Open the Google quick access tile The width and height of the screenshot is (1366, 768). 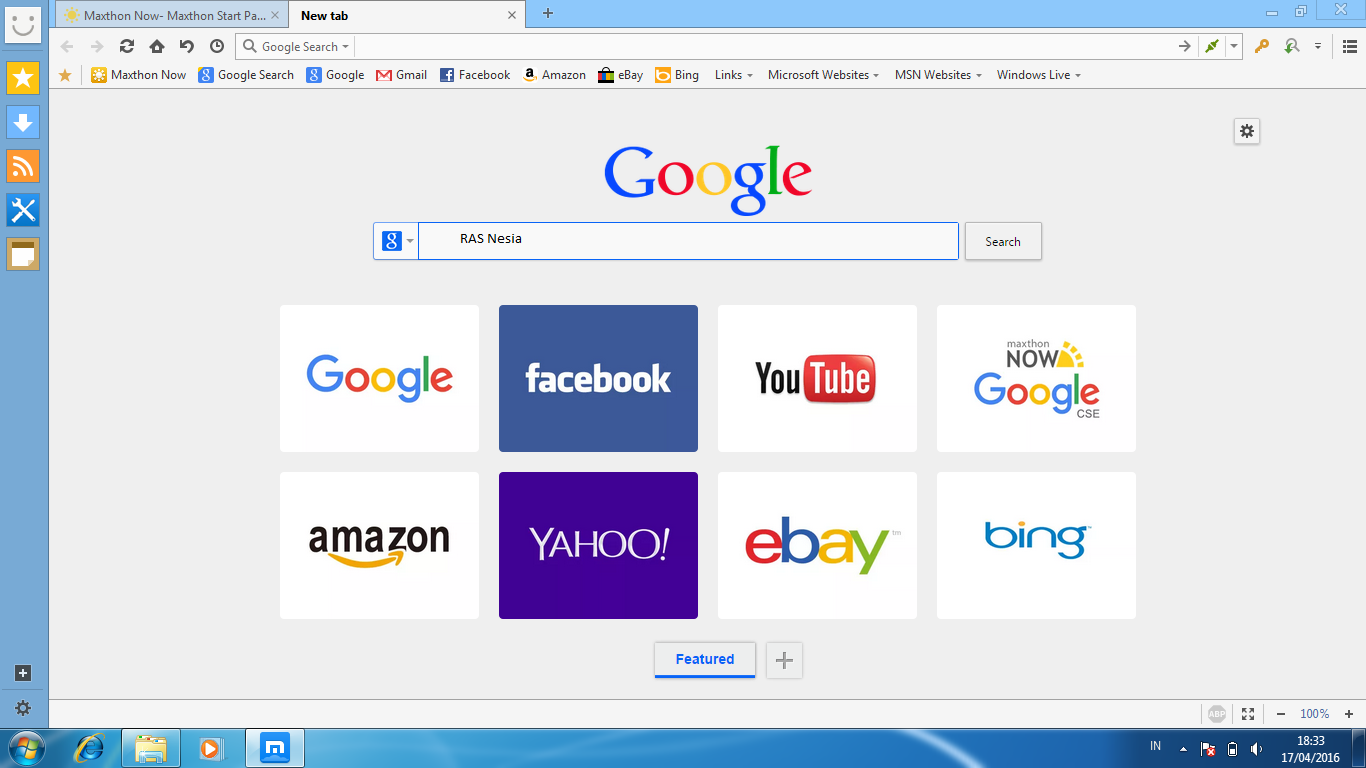(379, 378)
